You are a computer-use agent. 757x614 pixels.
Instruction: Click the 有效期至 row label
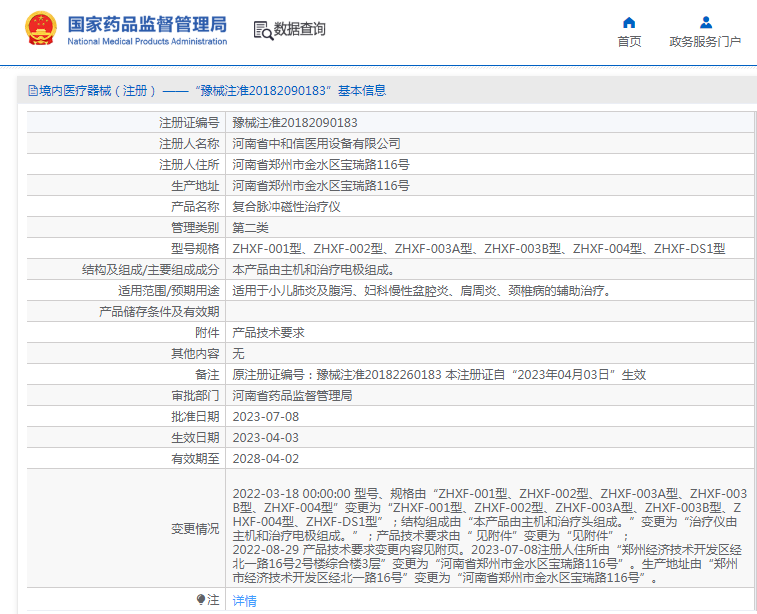click(x=195, y=459)
